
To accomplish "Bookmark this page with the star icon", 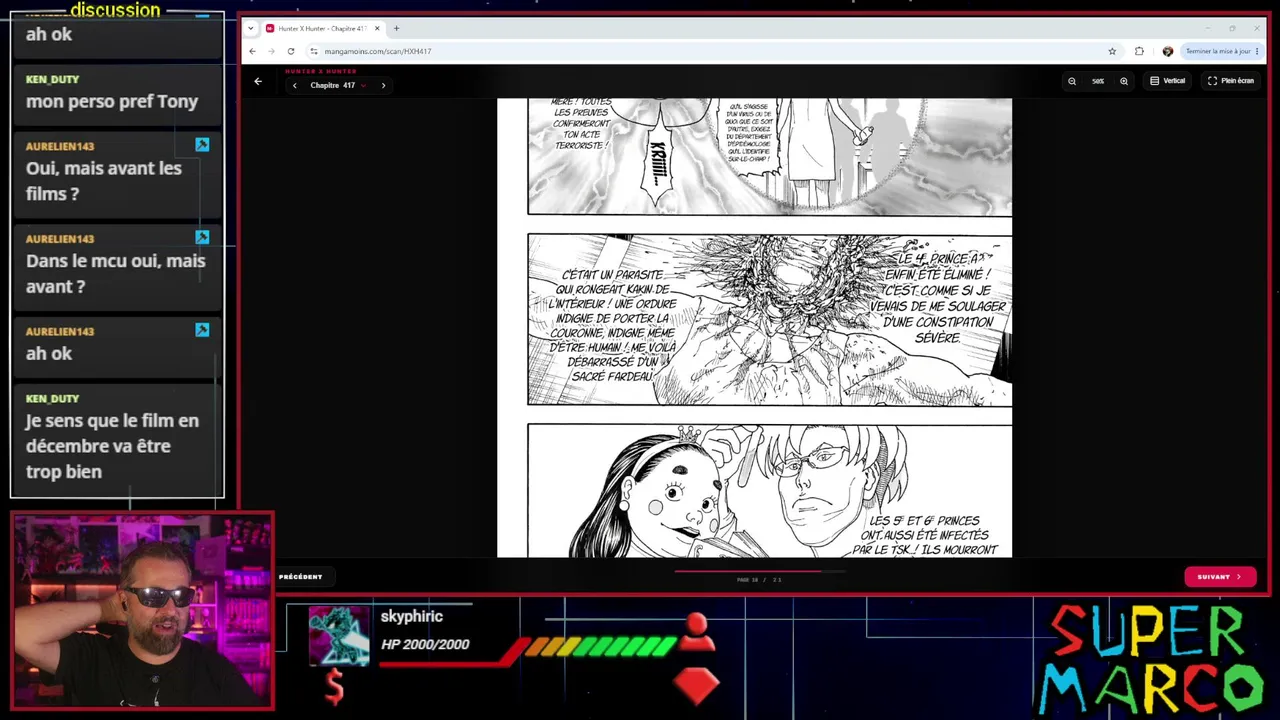I will click(1112, 51).
